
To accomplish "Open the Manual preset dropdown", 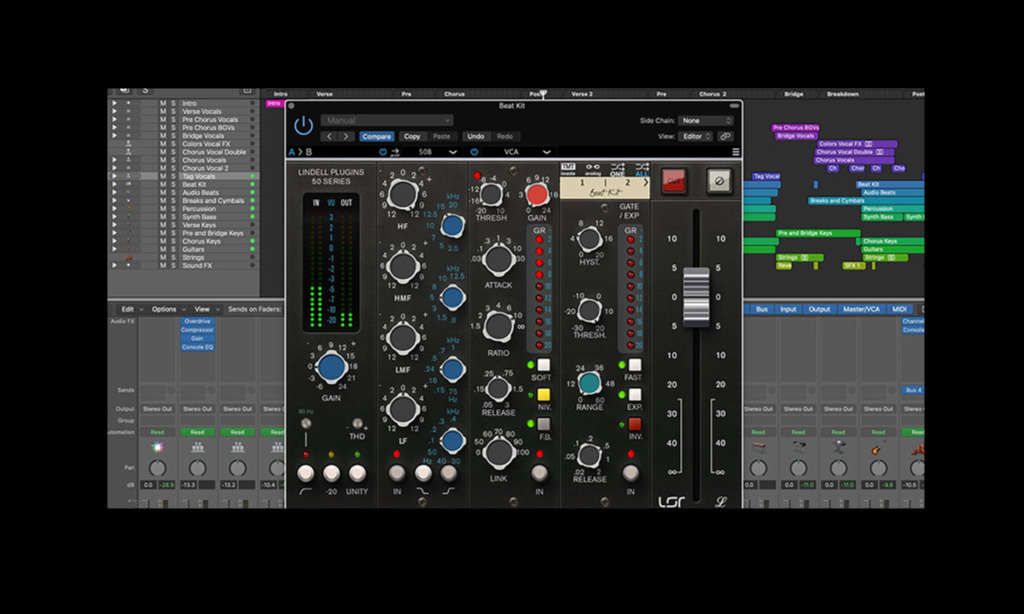I will 387,120.
